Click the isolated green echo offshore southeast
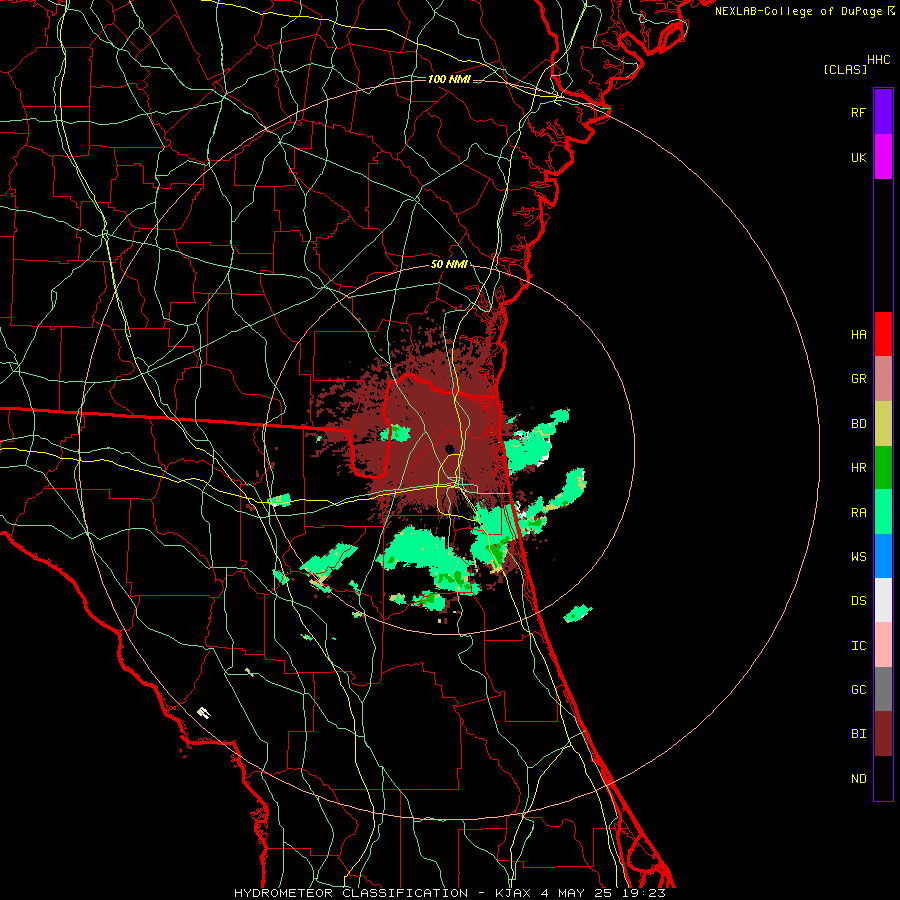This screenshot has width=900, height=900. click(x=578, y=613)
